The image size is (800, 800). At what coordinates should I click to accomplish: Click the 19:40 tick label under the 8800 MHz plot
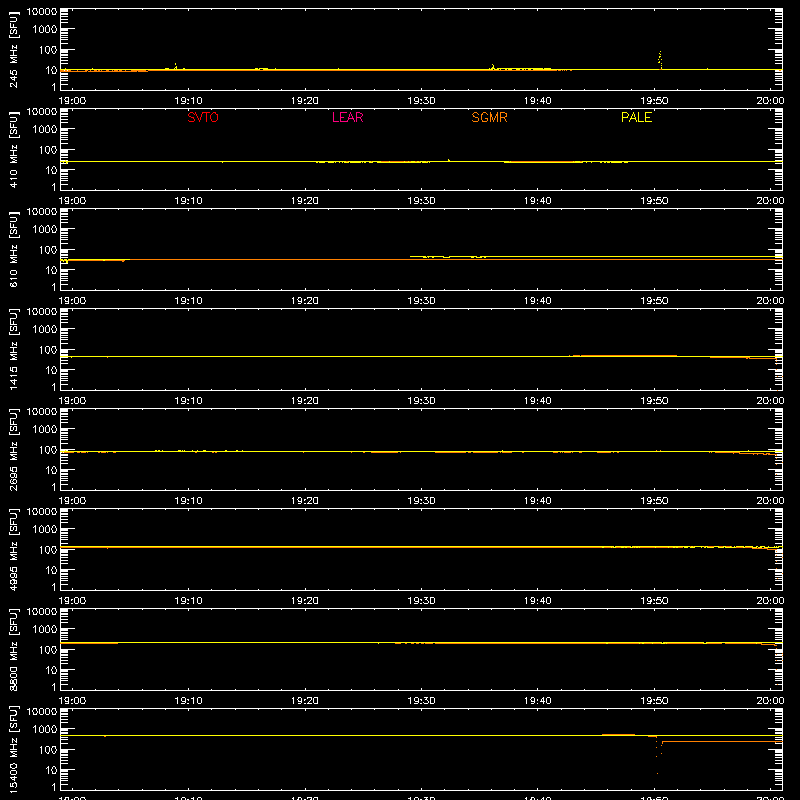538,701
